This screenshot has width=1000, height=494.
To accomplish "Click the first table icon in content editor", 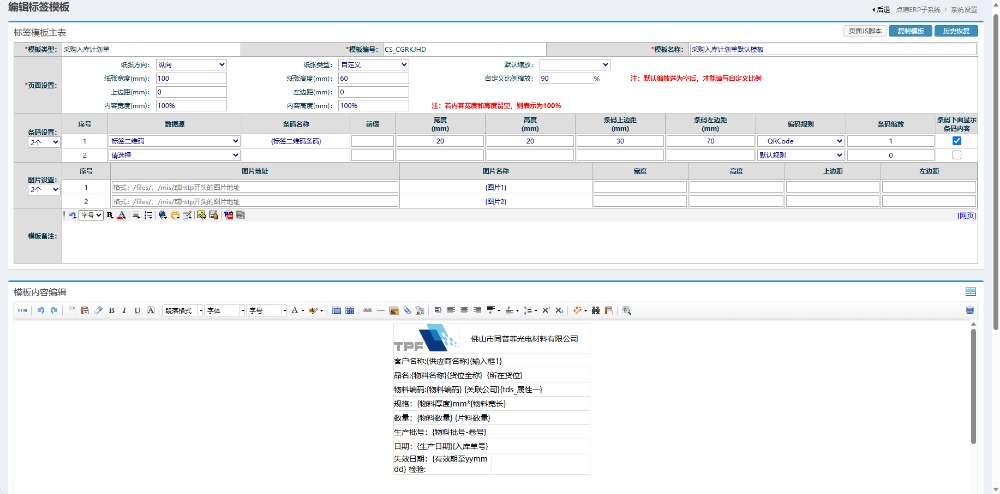I will pos(336,310).
